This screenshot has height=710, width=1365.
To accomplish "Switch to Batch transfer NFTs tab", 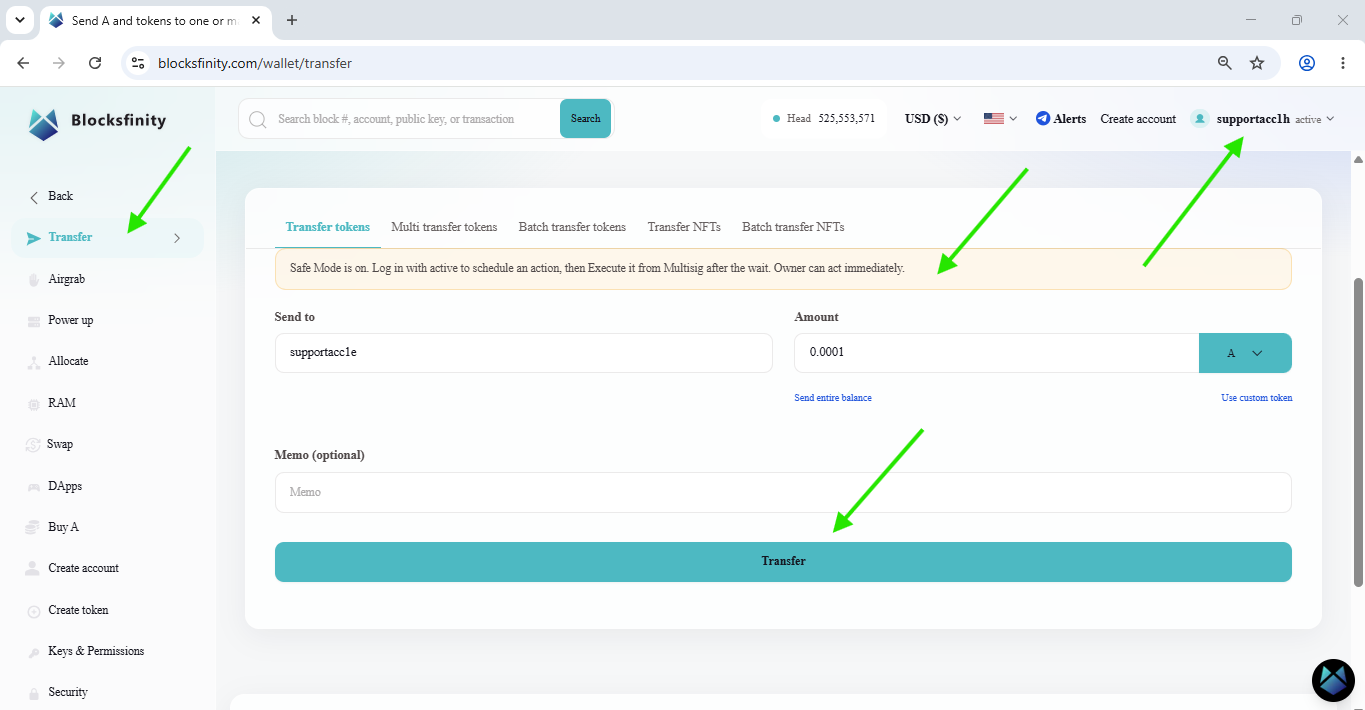I will tap(793, 227).
